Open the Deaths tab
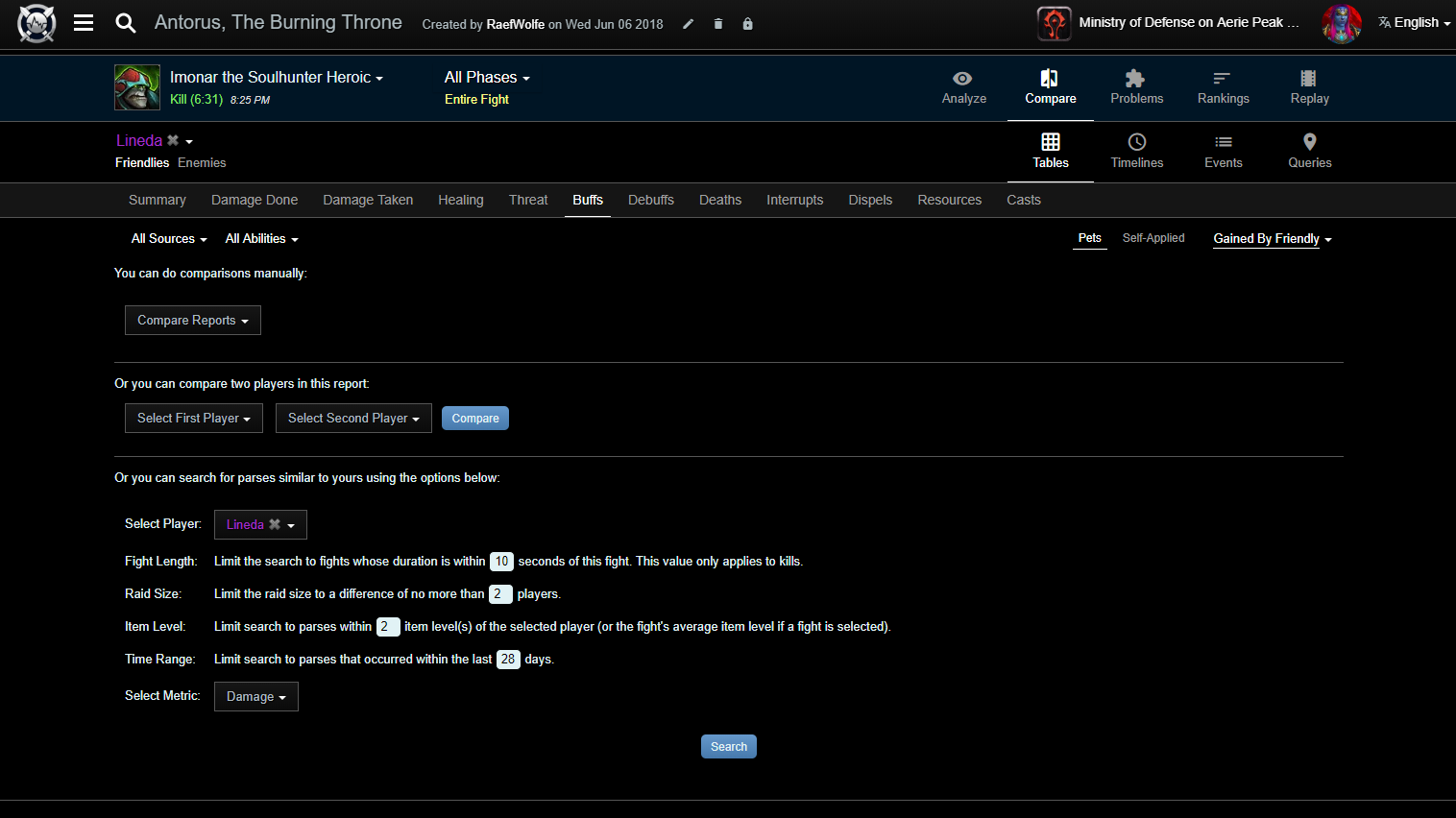The width and height of the screenshot is (1456, 818). point(720,200)
